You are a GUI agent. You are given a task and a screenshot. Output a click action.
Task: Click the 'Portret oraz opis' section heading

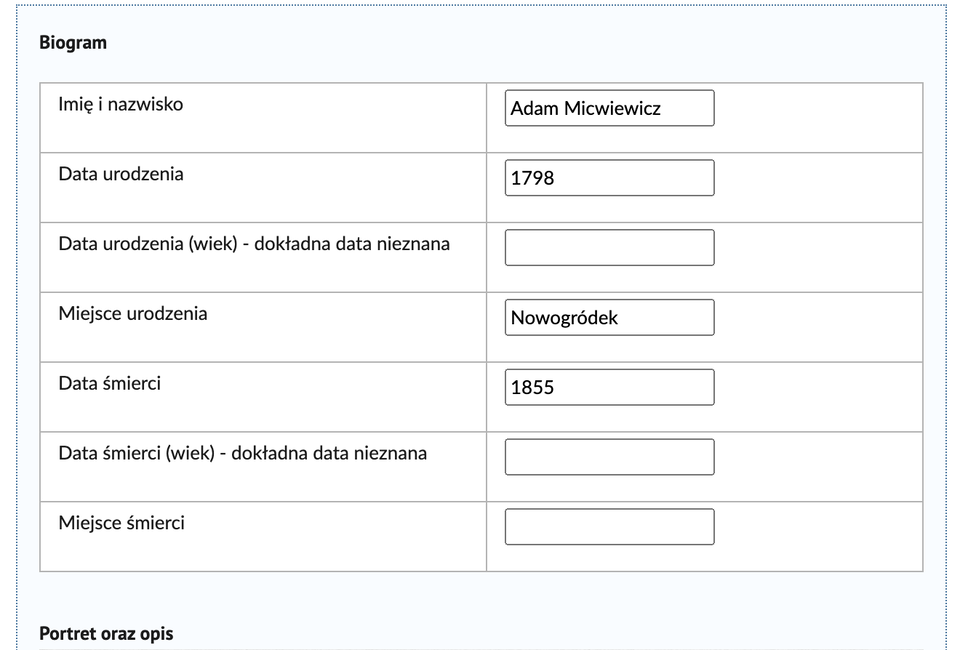coord(106,634)
